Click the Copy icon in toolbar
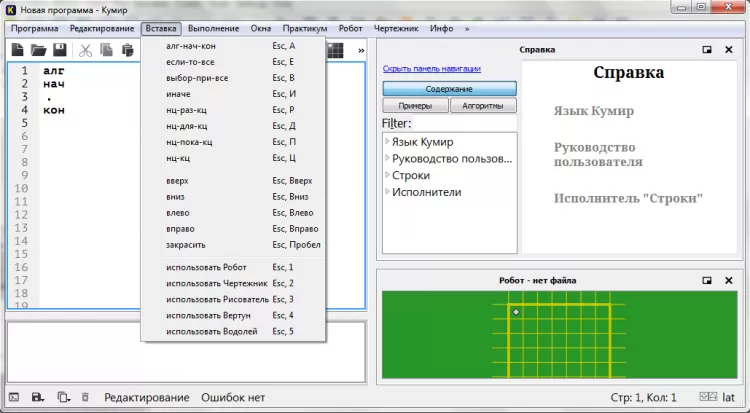This screenshot has height=413, width=750. tap(106, 50)
